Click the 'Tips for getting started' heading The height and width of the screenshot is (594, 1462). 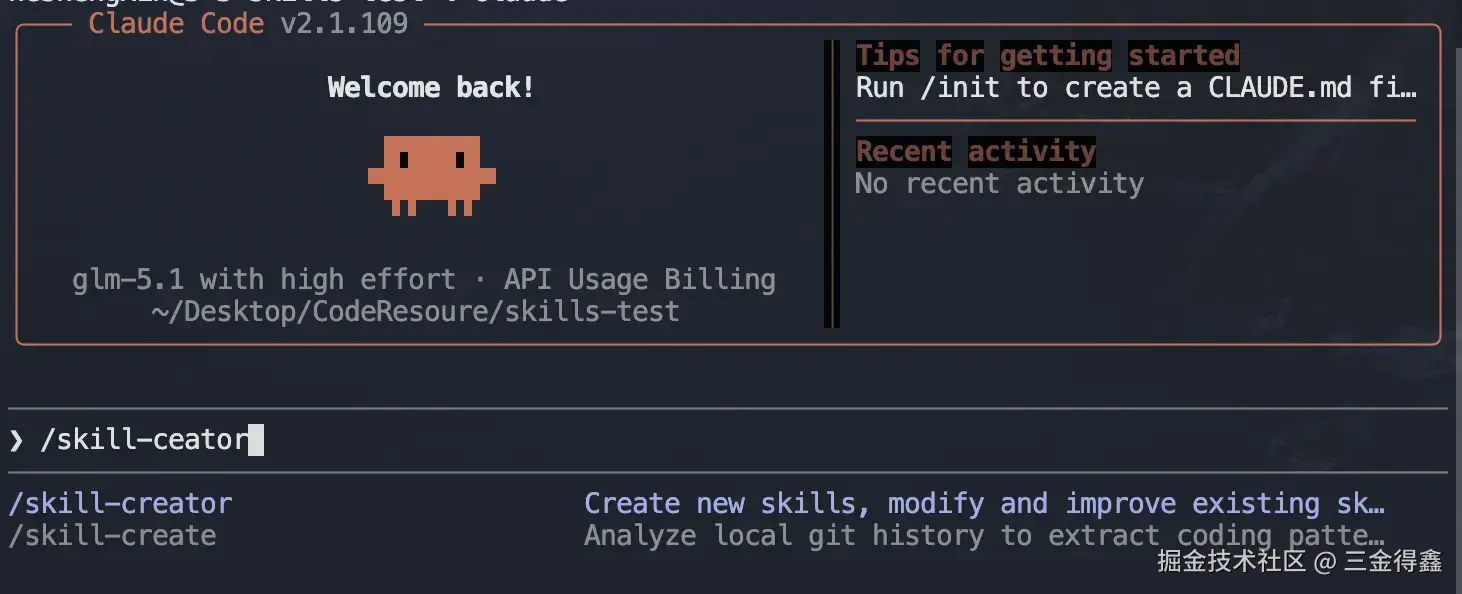[x=1048, y=55]
